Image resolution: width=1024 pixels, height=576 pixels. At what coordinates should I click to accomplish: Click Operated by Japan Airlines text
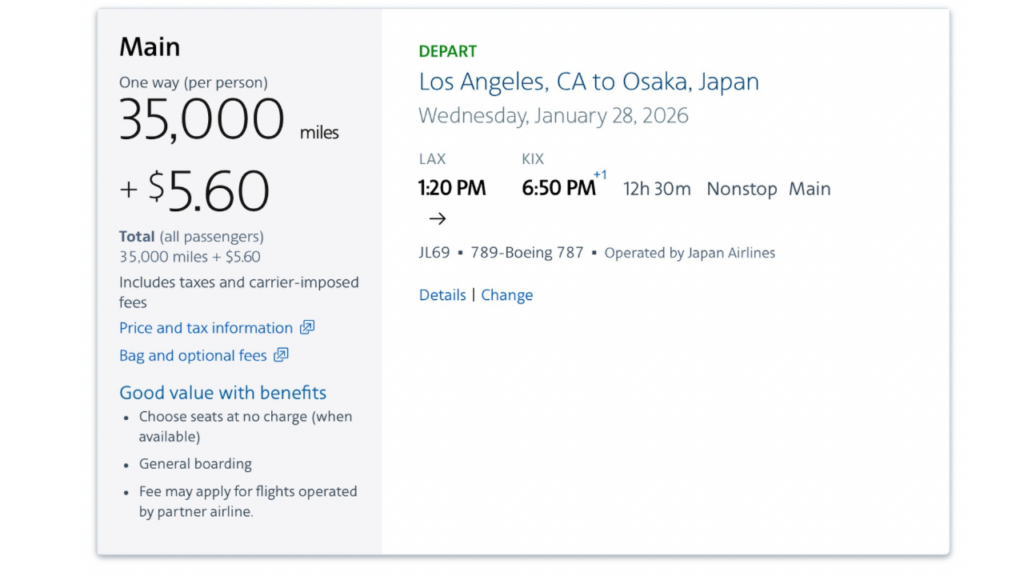689,253
